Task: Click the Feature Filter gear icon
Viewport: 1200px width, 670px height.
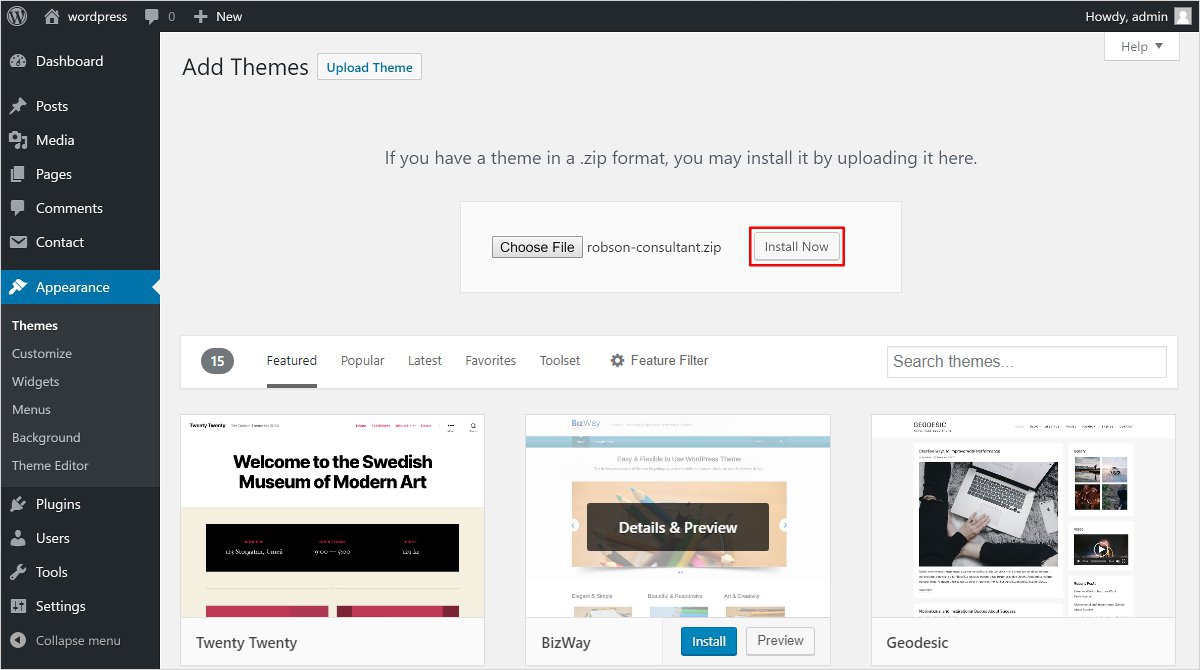Action: tap(617, 360)
